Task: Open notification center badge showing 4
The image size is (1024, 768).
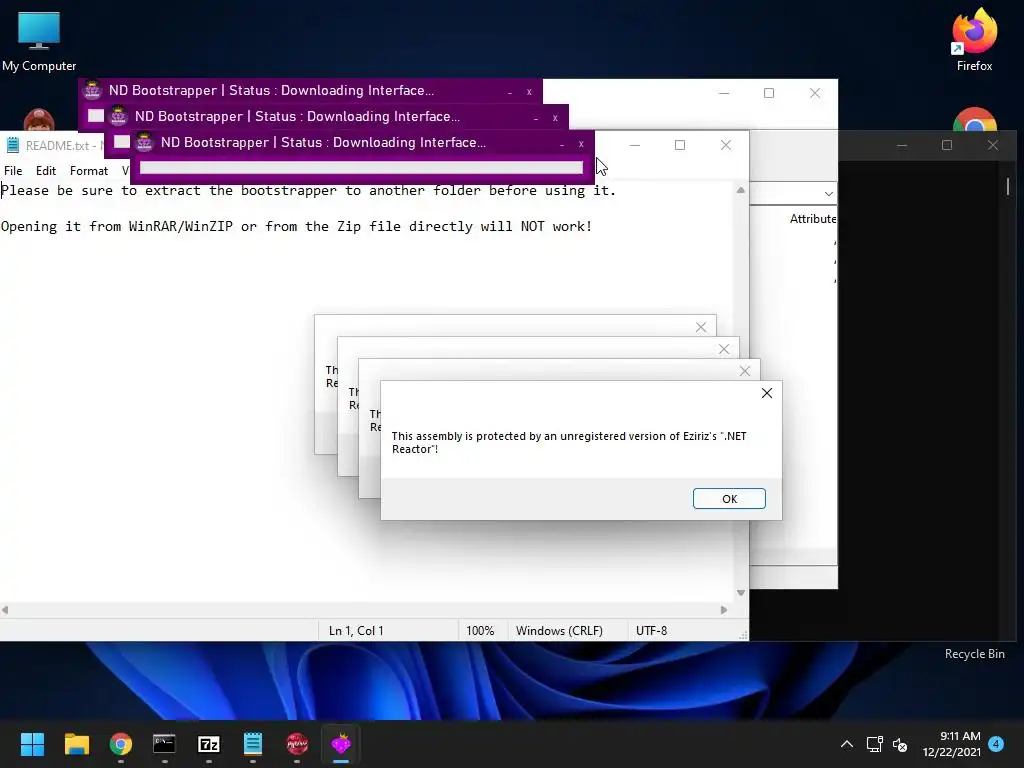Action: [996, 743]
